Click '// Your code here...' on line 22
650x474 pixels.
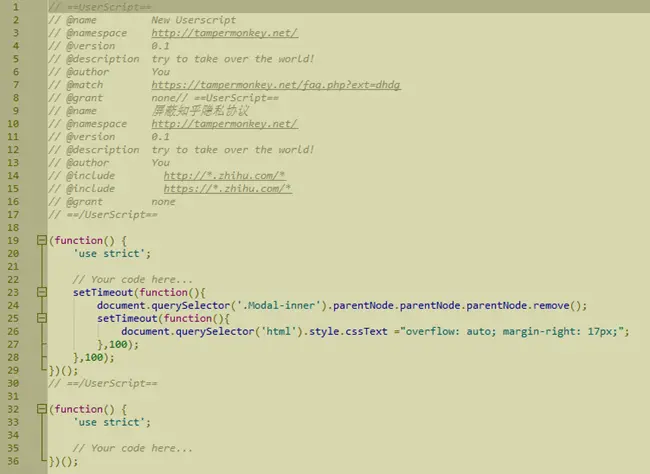pos(133,279)
